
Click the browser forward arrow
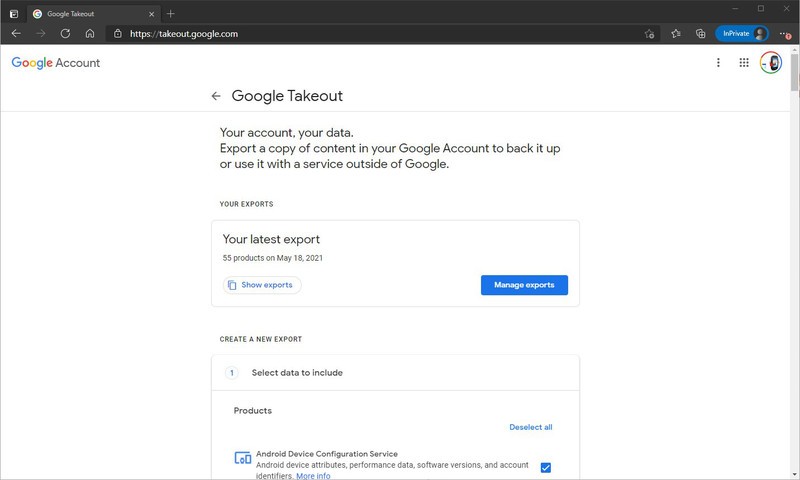pos(41,34)
